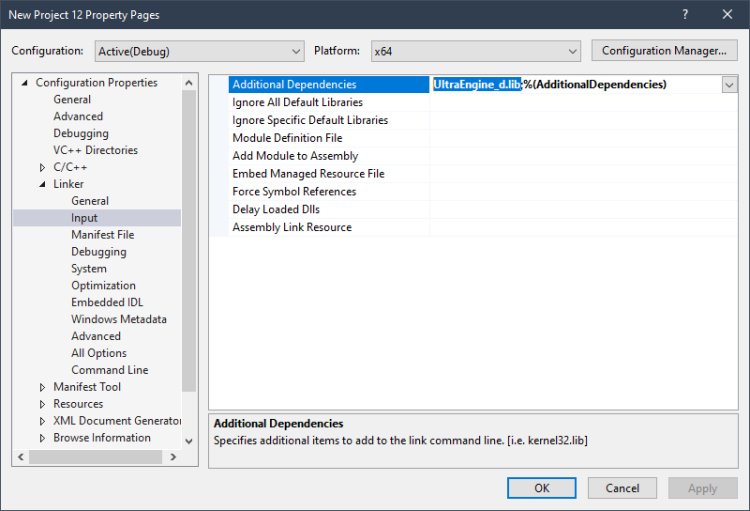Collapse the Configuration Properties tree node

click(x=25, y=83)
